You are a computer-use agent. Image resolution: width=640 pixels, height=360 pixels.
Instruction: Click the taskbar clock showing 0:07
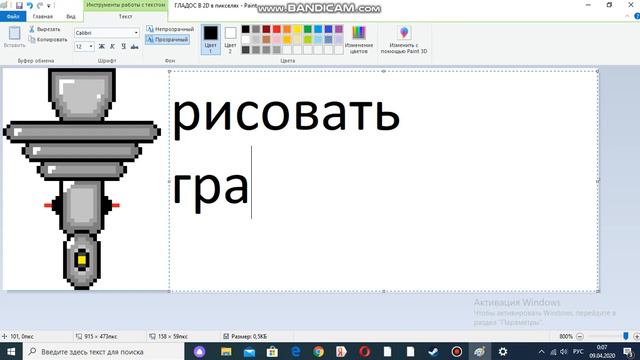pyautogui.click(x=602, y=351)
